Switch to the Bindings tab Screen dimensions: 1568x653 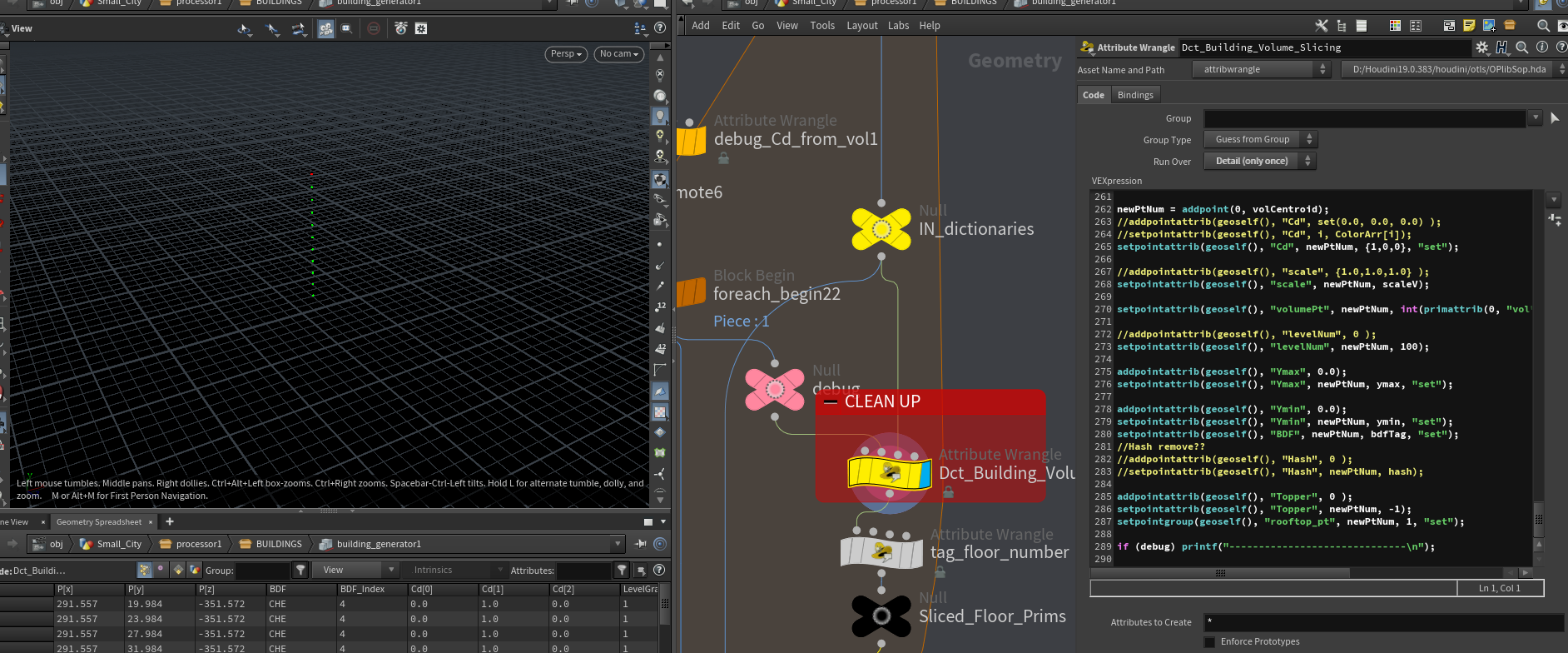[x=1134, y=95]
